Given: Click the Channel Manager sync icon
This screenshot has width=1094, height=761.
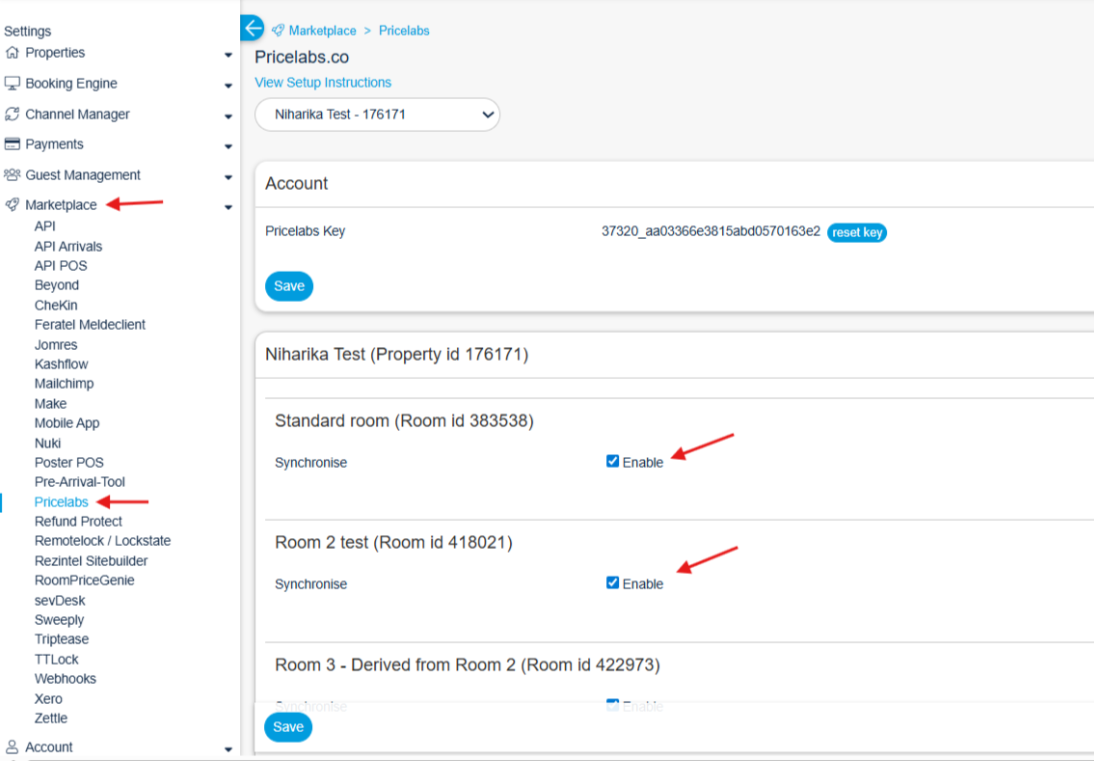Looking at the screenshot, I should [12, 115].
